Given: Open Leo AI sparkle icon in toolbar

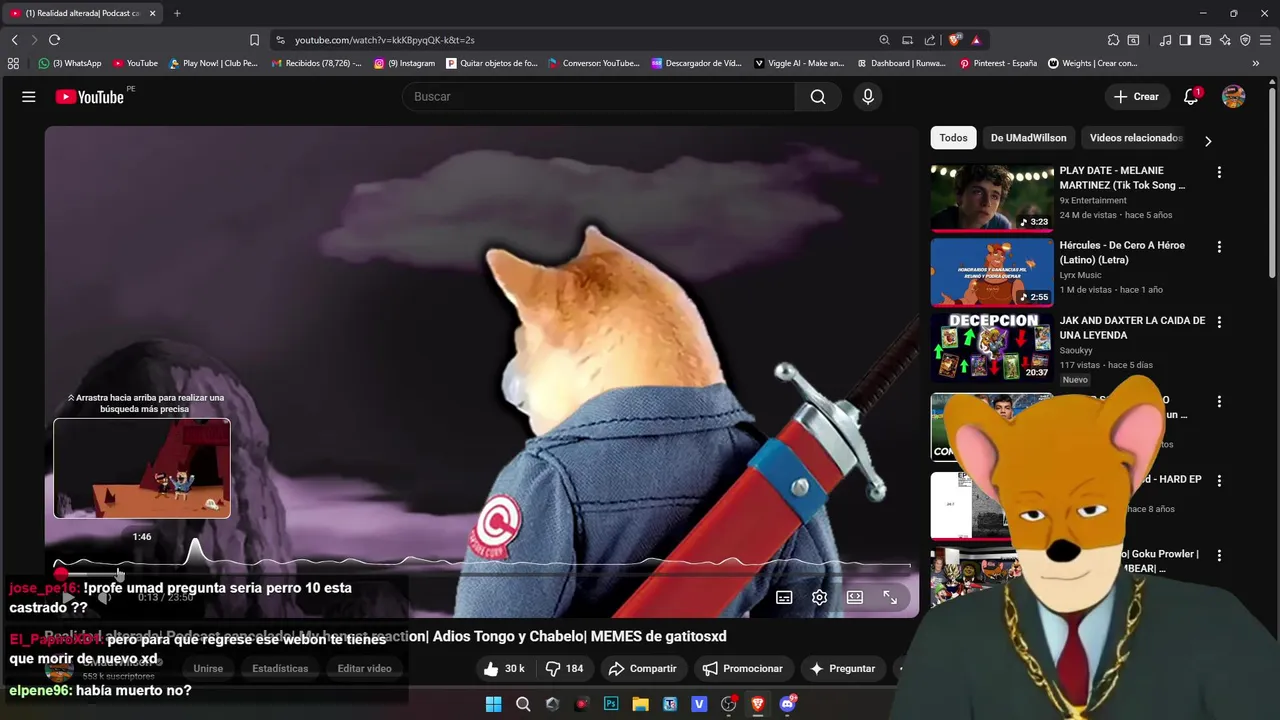Looking at the screenshot, I should pyautogui.click(x=1225, y=40).
